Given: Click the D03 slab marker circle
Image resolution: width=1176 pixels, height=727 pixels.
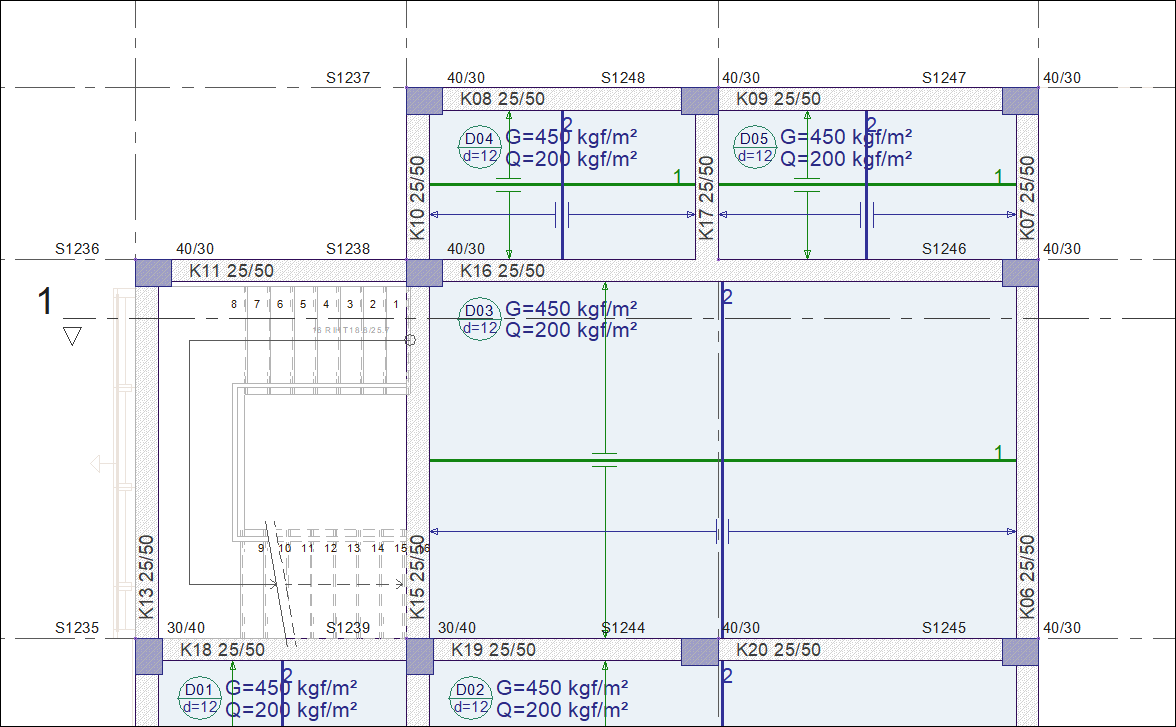Looking at the screenshot, I should click(479, 319).
